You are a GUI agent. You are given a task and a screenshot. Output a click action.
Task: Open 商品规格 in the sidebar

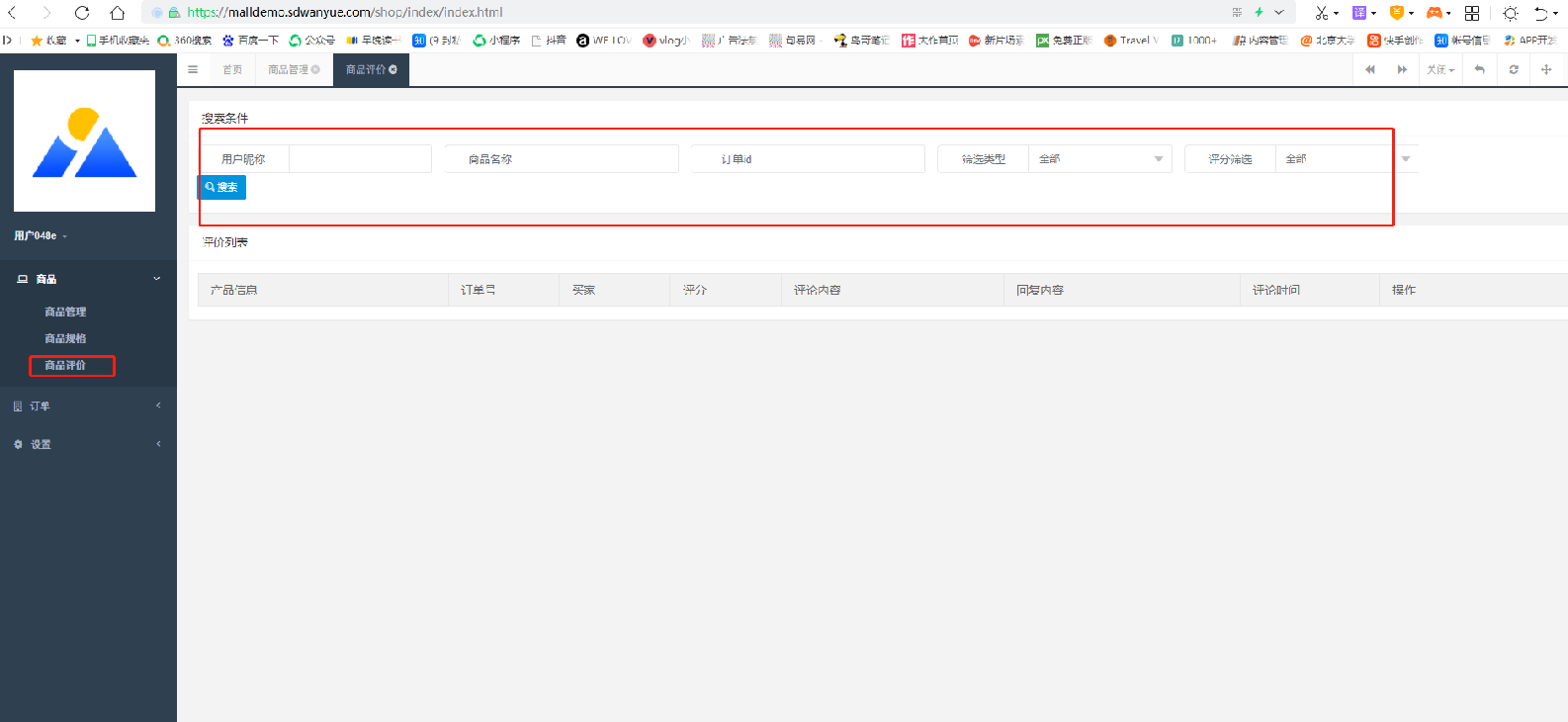(x=65, y=338)
